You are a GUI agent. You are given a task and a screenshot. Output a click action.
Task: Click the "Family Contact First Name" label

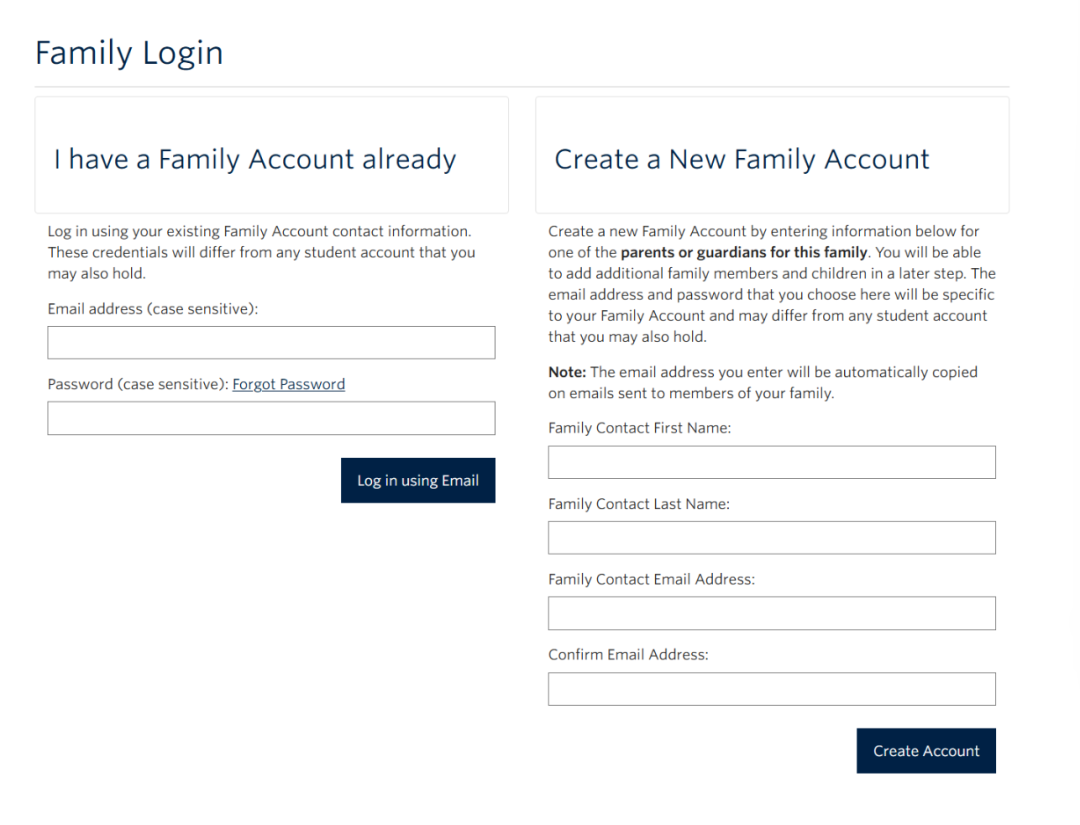pos(639,428)
